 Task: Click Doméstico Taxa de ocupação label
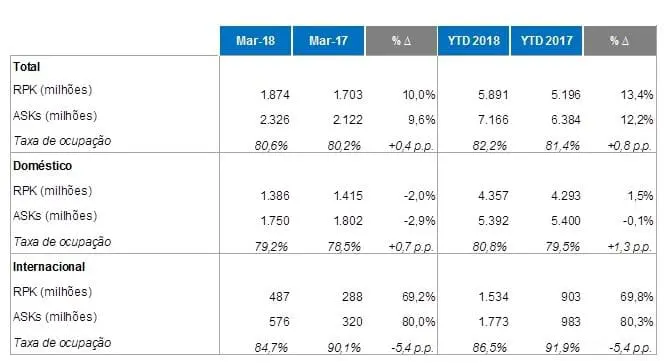click(62, 242)
